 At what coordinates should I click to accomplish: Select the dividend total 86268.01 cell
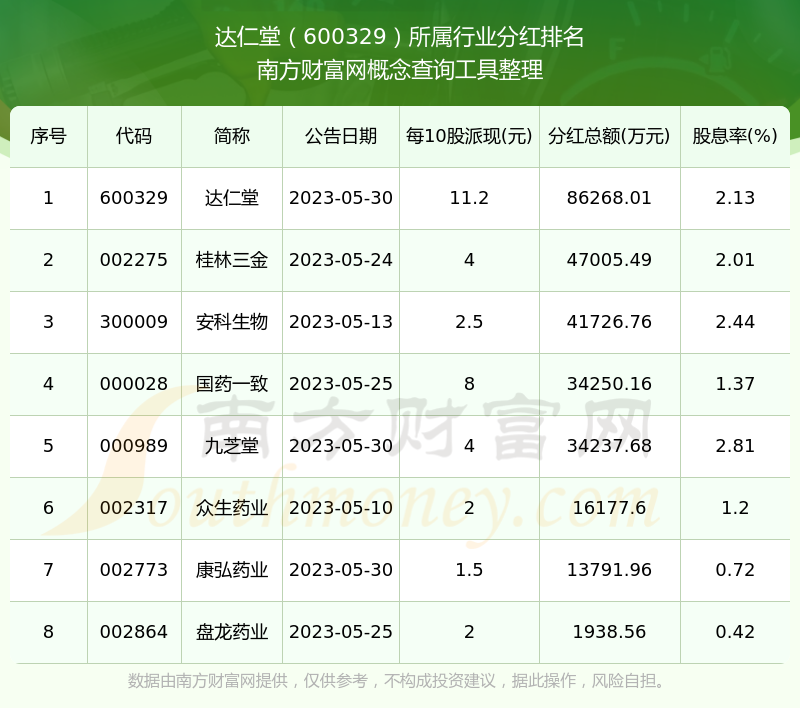[609, 198]
